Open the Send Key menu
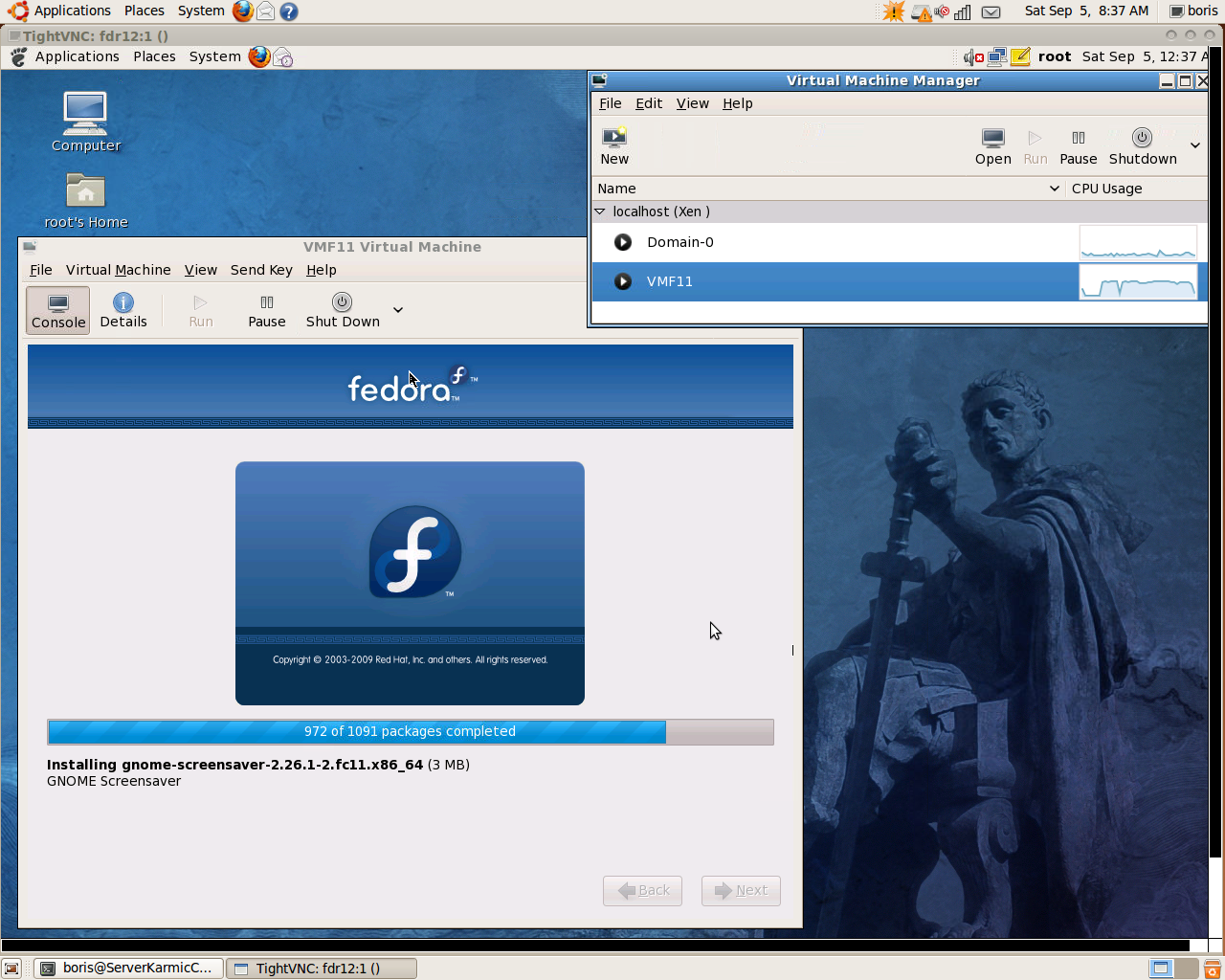Screen dimensions: 1225x980 pyautogui.click(x=261, y=270)
